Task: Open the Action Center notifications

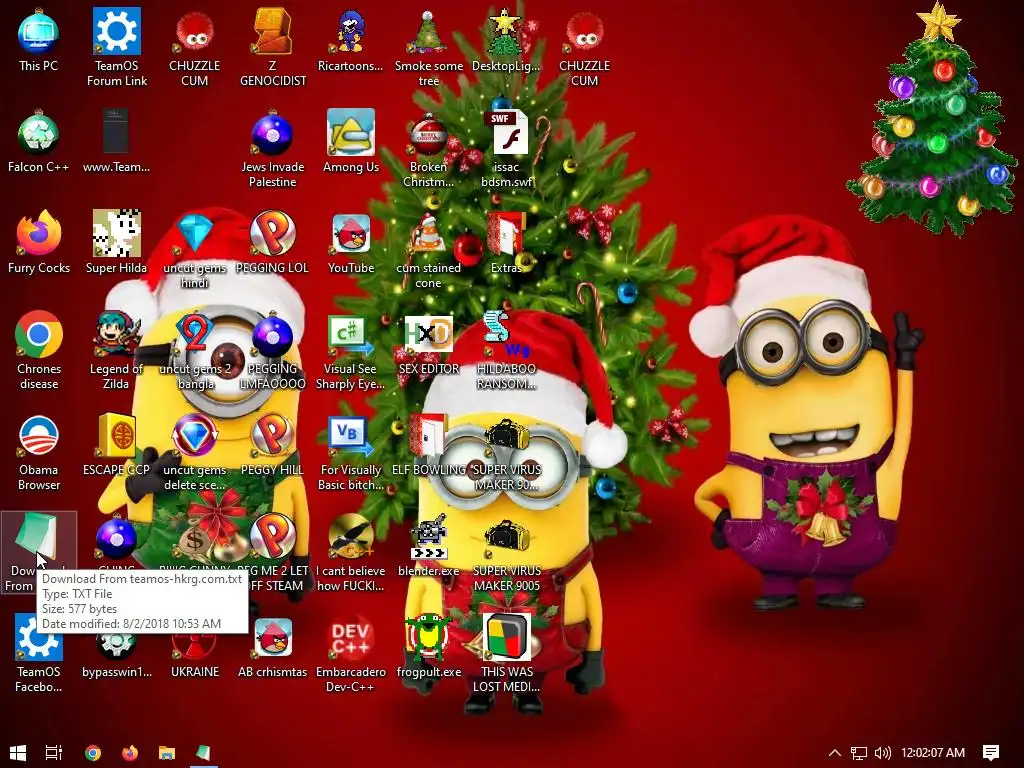Action: tap(991, 753)
